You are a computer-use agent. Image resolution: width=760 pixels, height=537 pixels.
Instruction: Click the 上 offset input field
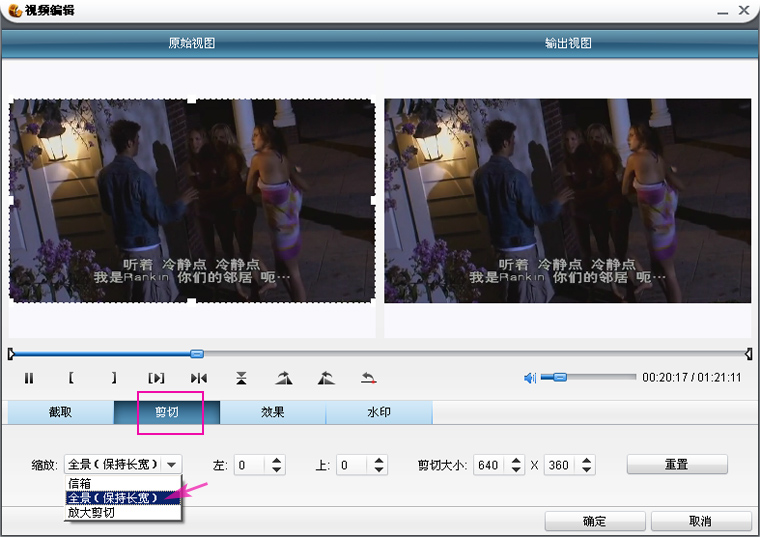pyautogui.click(x=353, y=465)
